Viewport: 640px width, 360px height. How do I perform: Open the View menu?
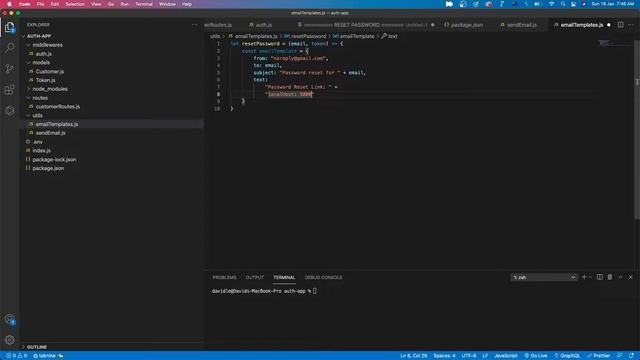pyautogui.click(x=96, y=4)
